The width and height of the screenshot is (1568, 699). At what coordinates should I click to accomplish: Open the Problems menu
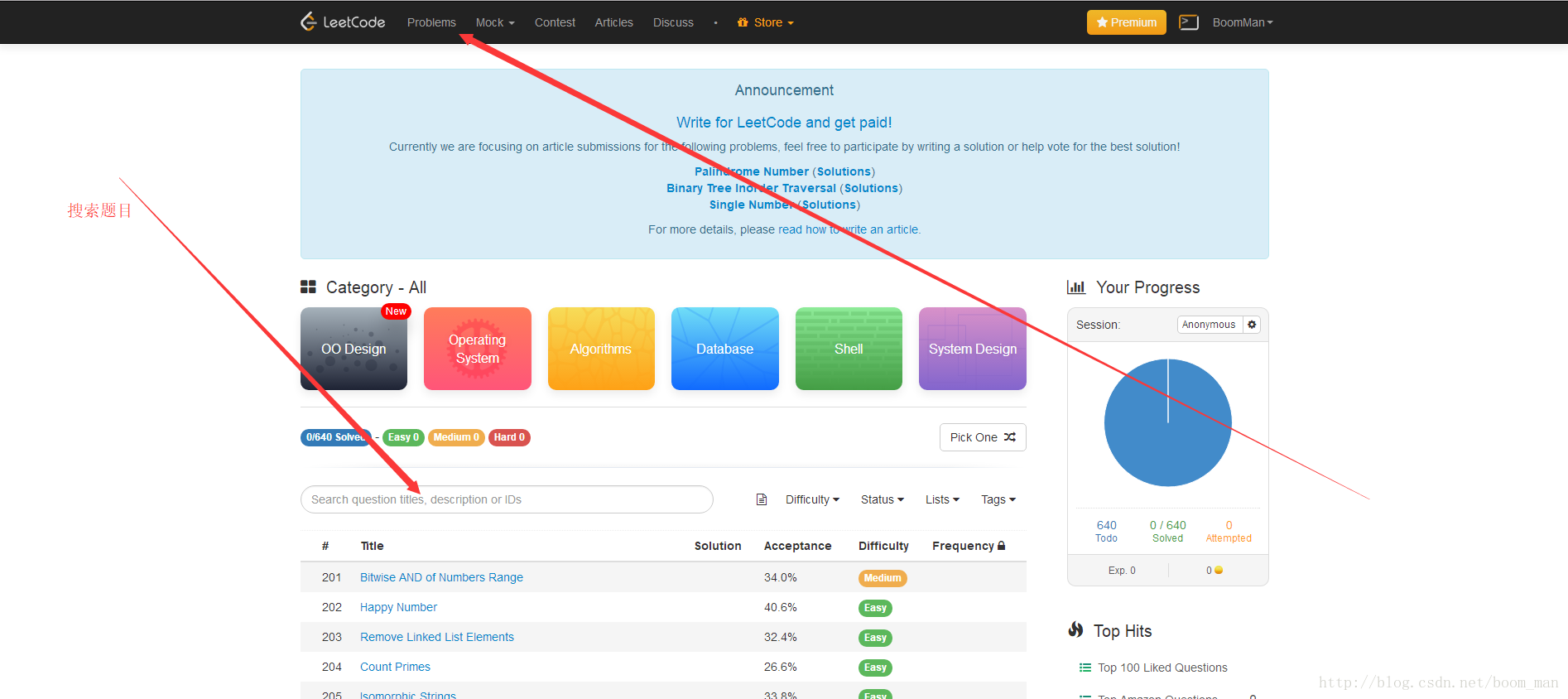click(x=431, y=22)
